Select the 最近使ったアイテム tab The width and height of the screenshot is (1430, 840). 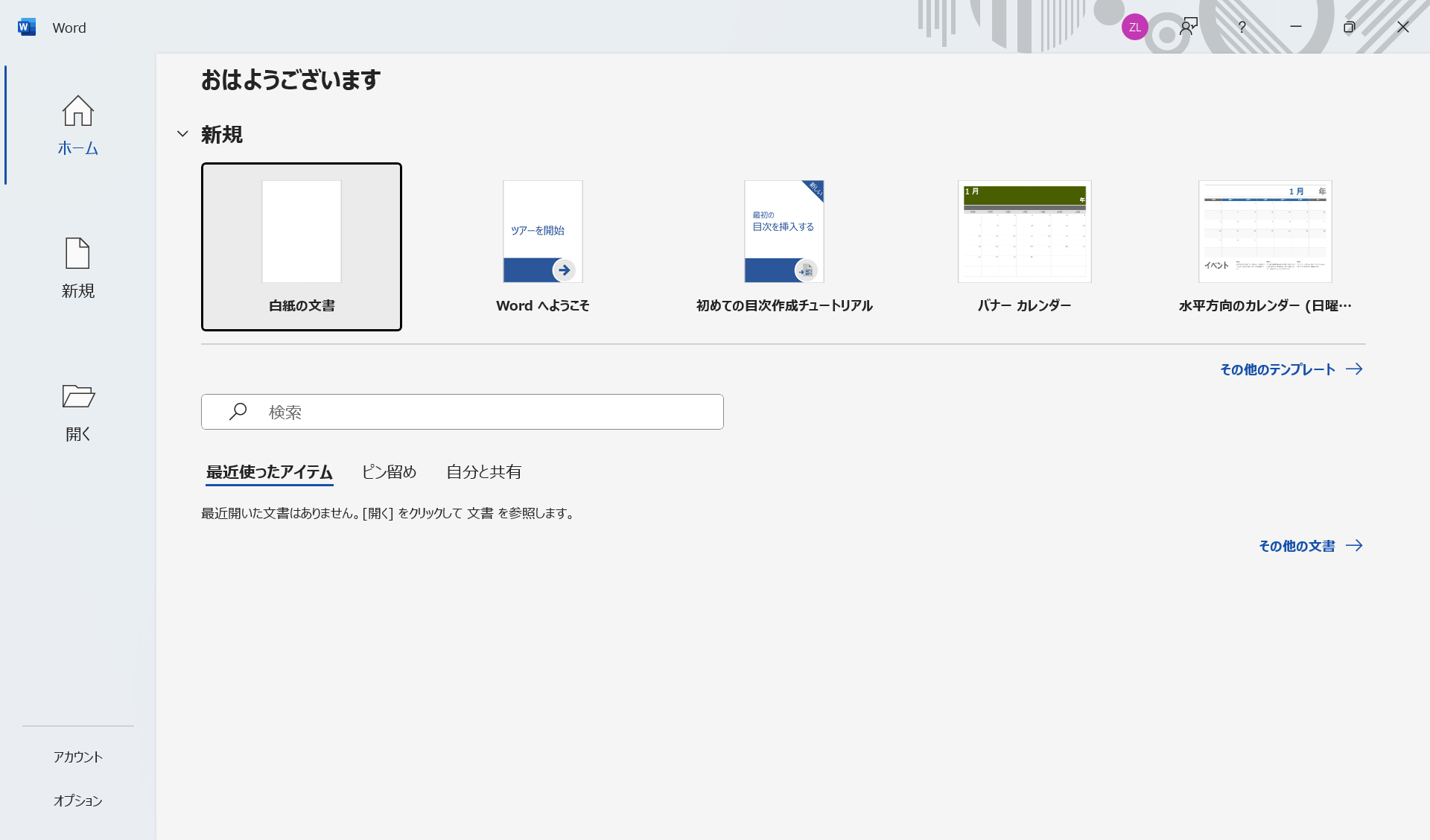pos(269,471)
